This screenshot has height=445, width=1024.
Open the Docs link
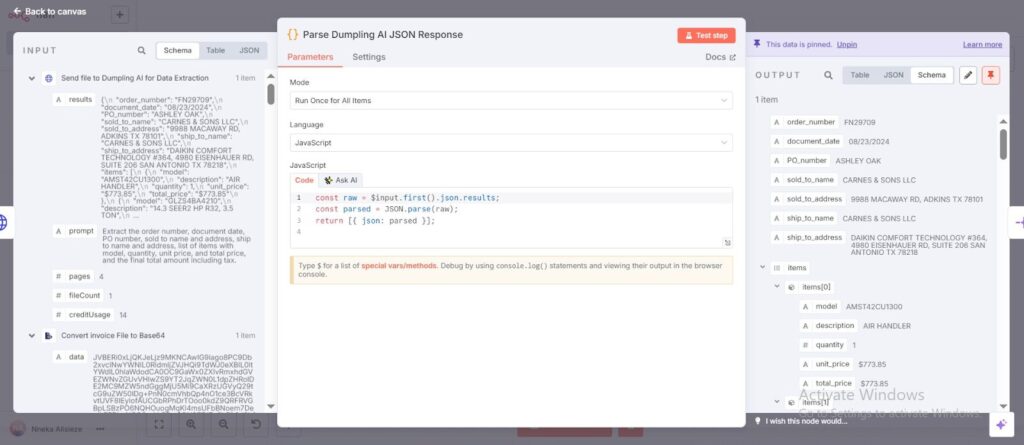[720, 58]
